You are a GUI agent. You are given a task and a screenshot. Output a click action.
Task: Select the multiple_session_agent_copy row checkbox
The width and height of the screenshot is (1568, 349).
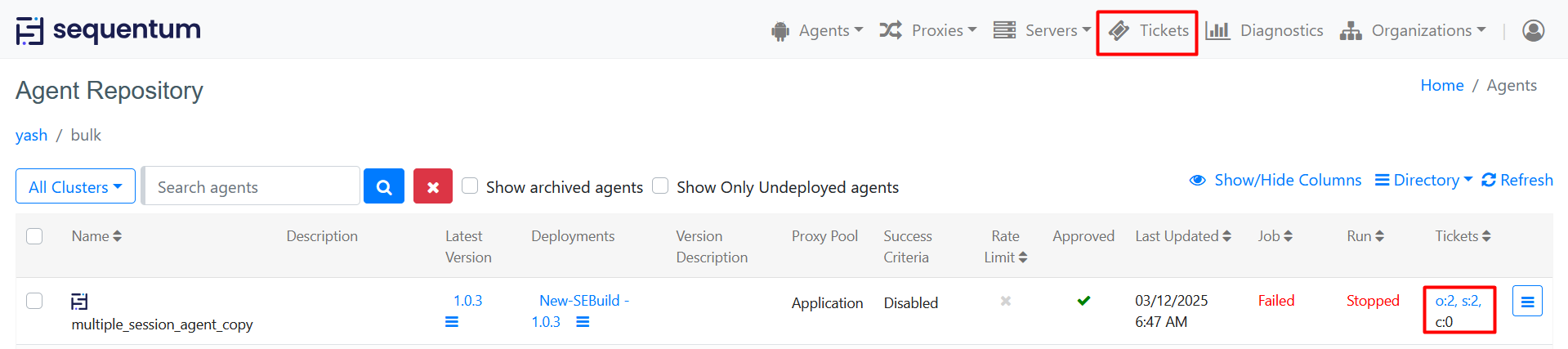(x=34, y=301)
